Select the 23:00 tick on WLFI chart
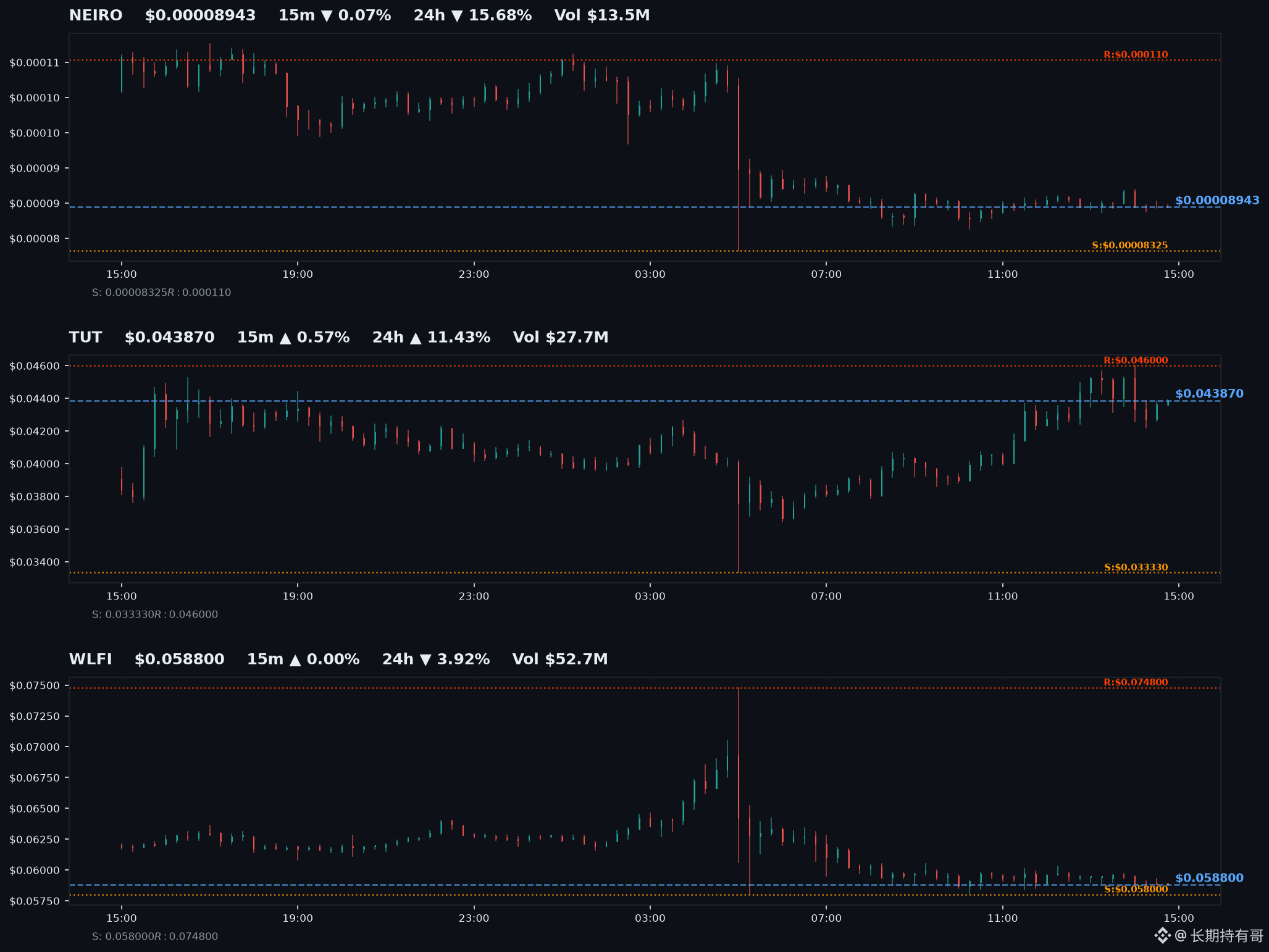The width and height of the screenshot is (1269, 952). (x=474, y=919)
